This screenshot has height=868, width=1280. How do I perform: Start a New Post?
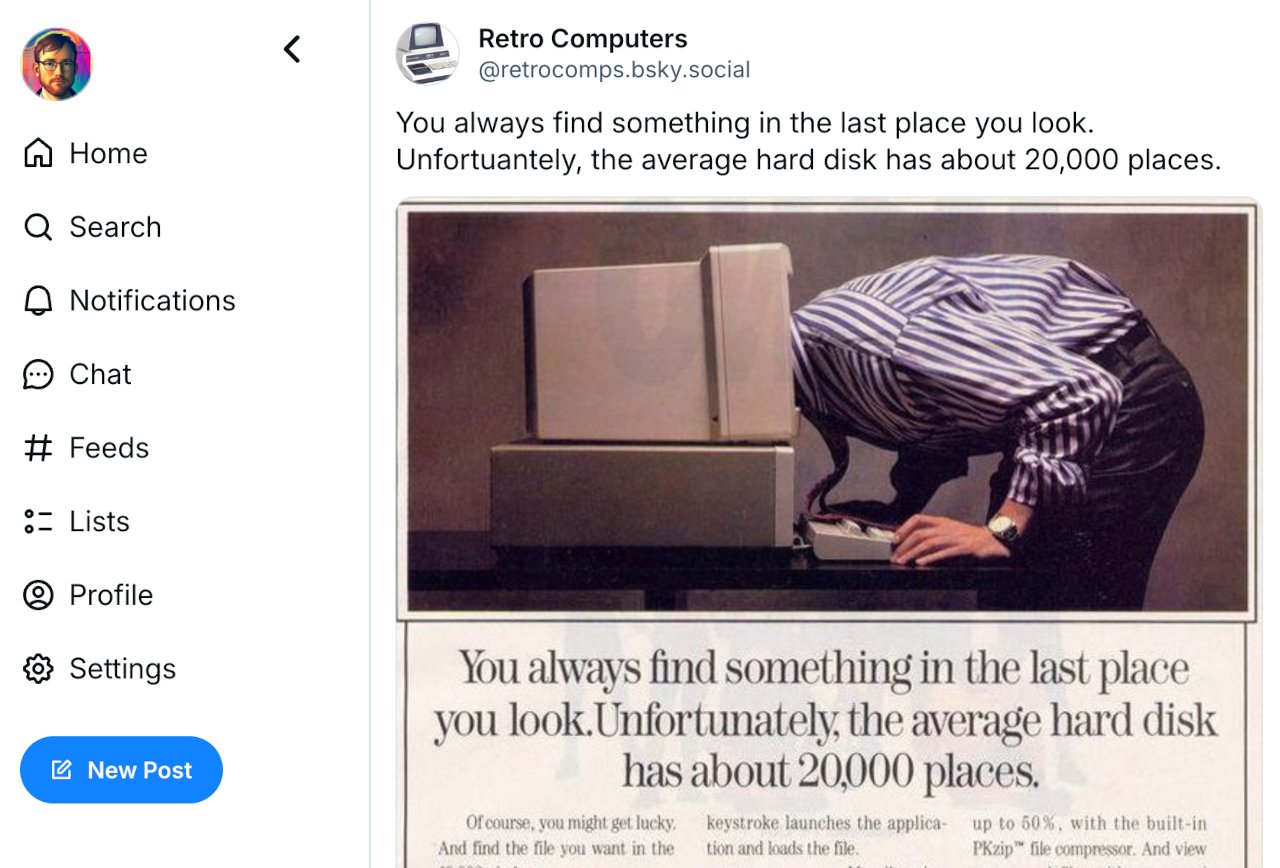point(121,770)
